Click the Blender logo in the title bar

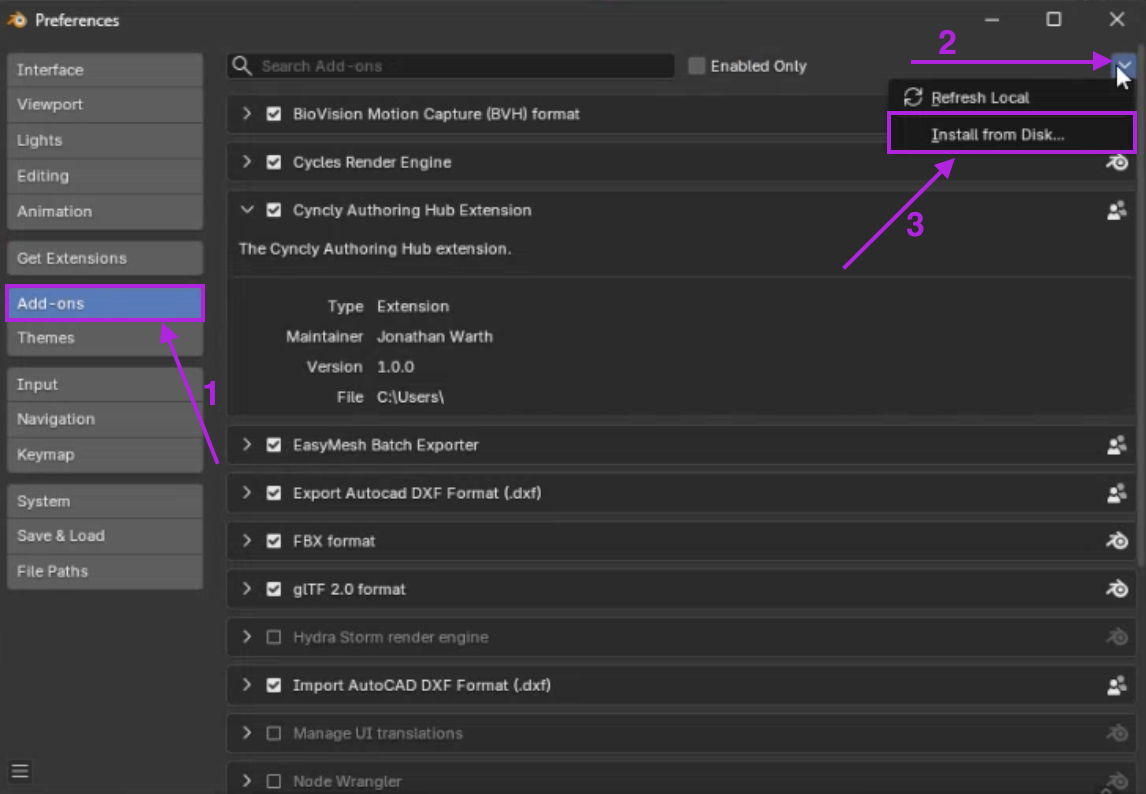[17, 20]
